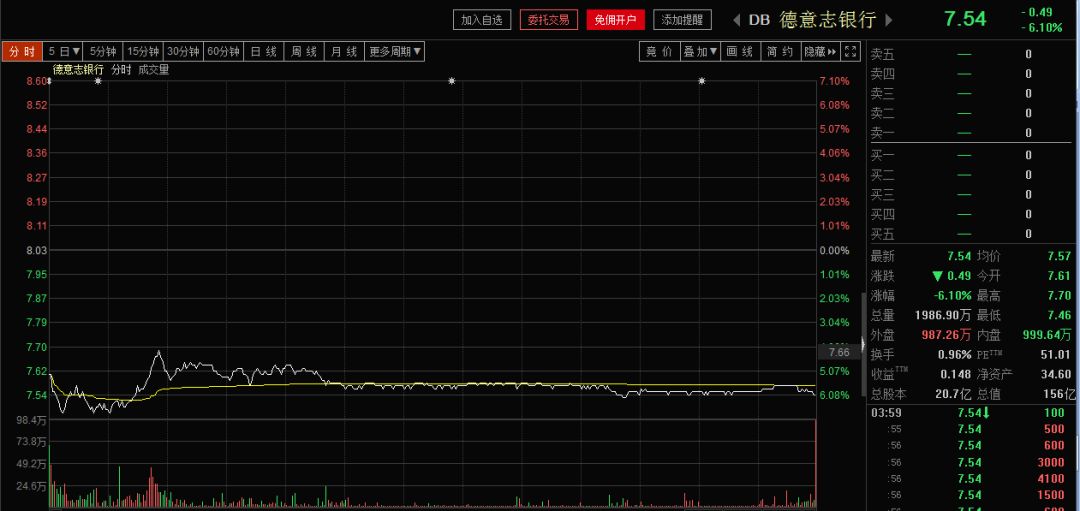
Task: Click the large 7.54 price in header
Action: tap(965, 19)
